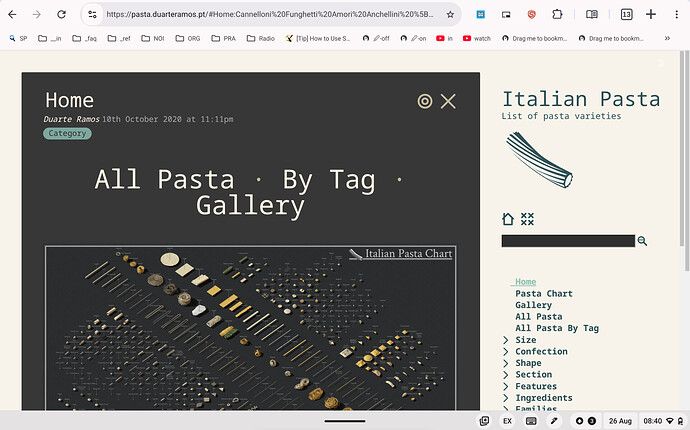The width and height of the screenshot is (690, 430).
Task: Open All Pasta By Tag in sidebar
Action: click(x=557, y=328)
